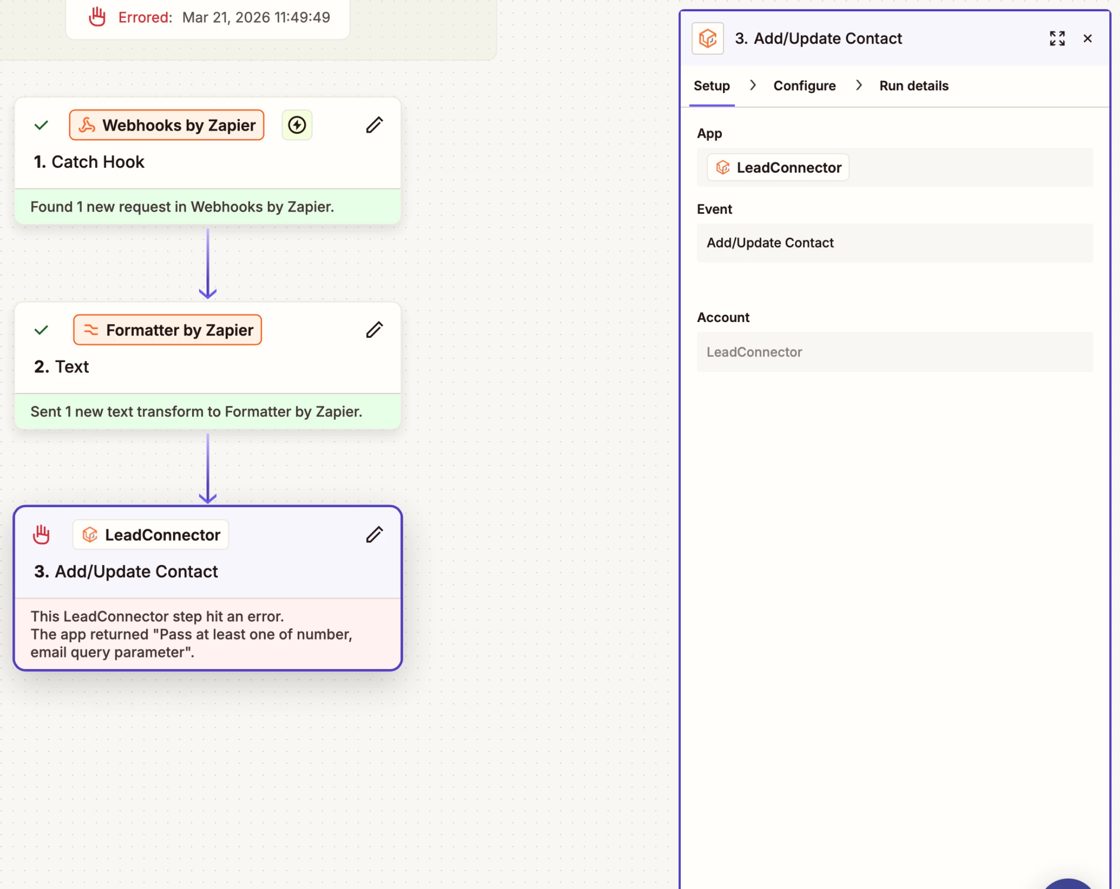Open the Event field Add/Update Contact
Image resolution: width=1120 pixels, height=889 pixels.
click(894, 243)
